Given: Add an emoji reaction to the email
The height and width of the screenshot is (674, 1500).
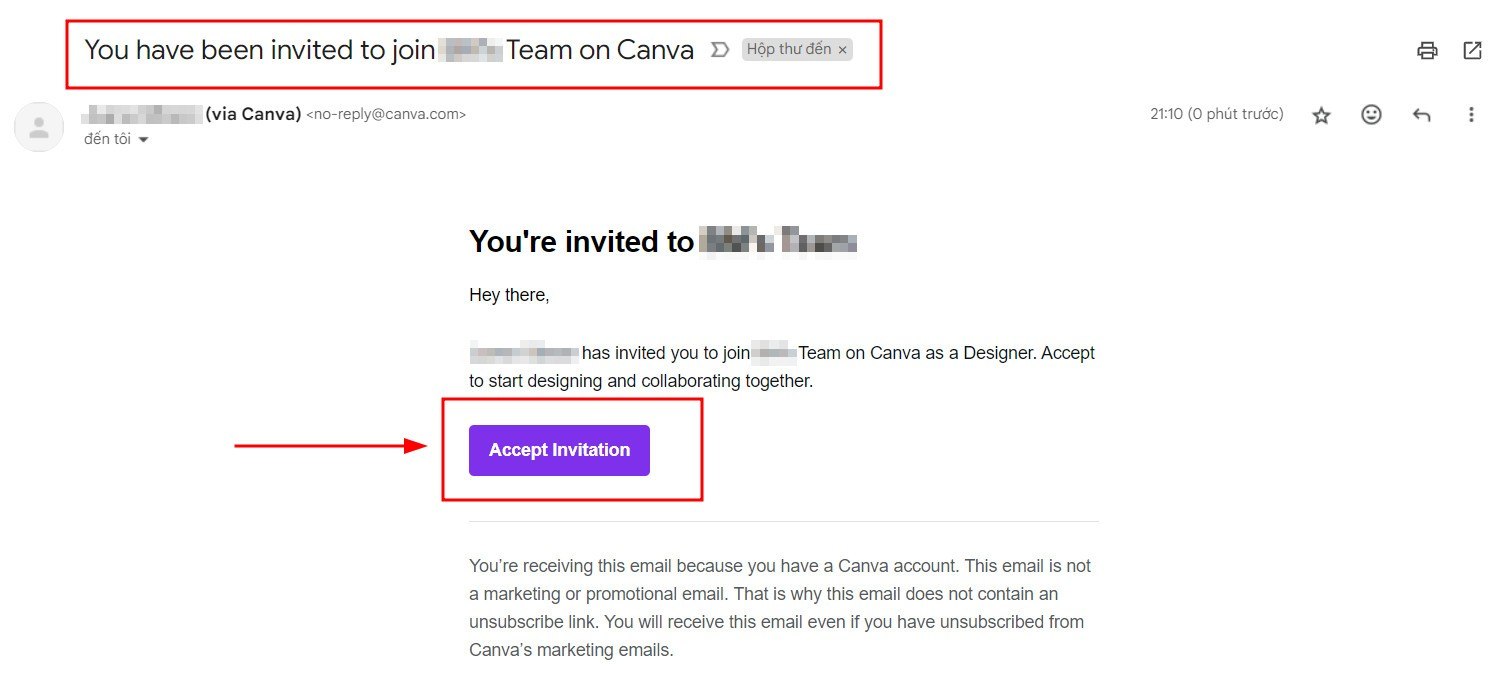Looking at the screenshot, I should [1371, 115].
